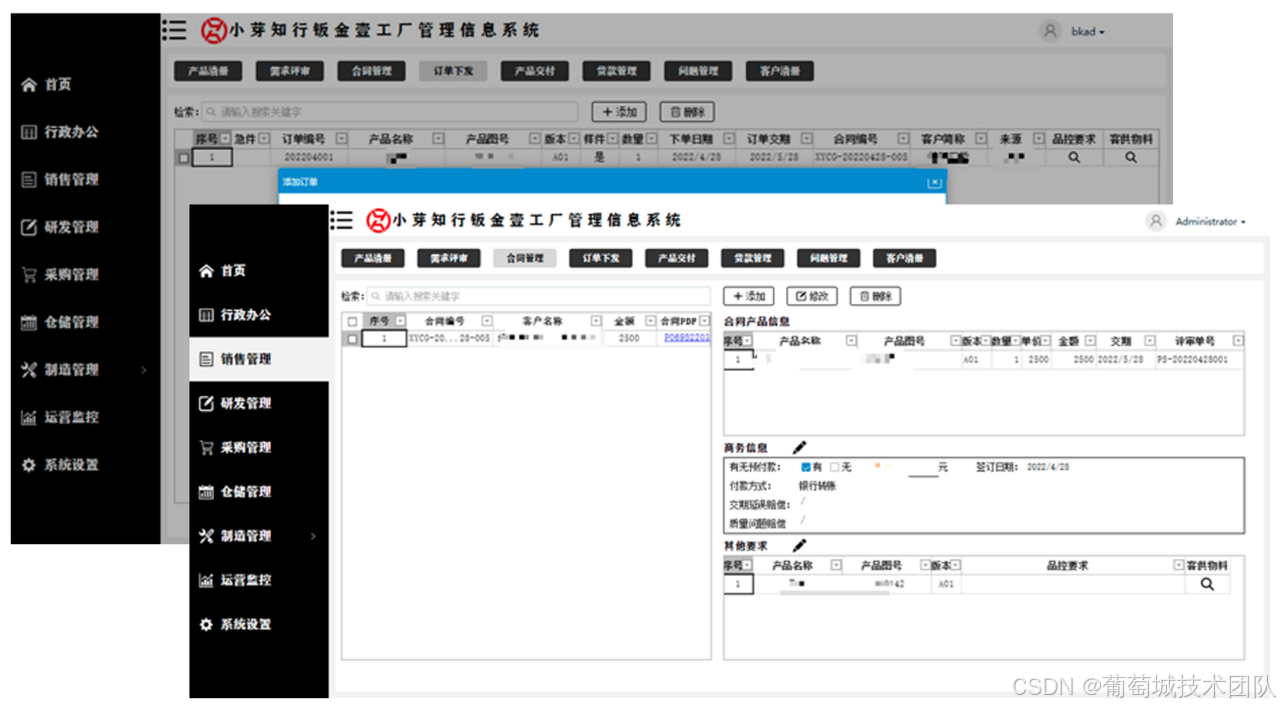Image resolution: width=1280 pixels, height=708 pixels.
Task: Switch to 问题管理 tab in back window
Action: [698, 71]
